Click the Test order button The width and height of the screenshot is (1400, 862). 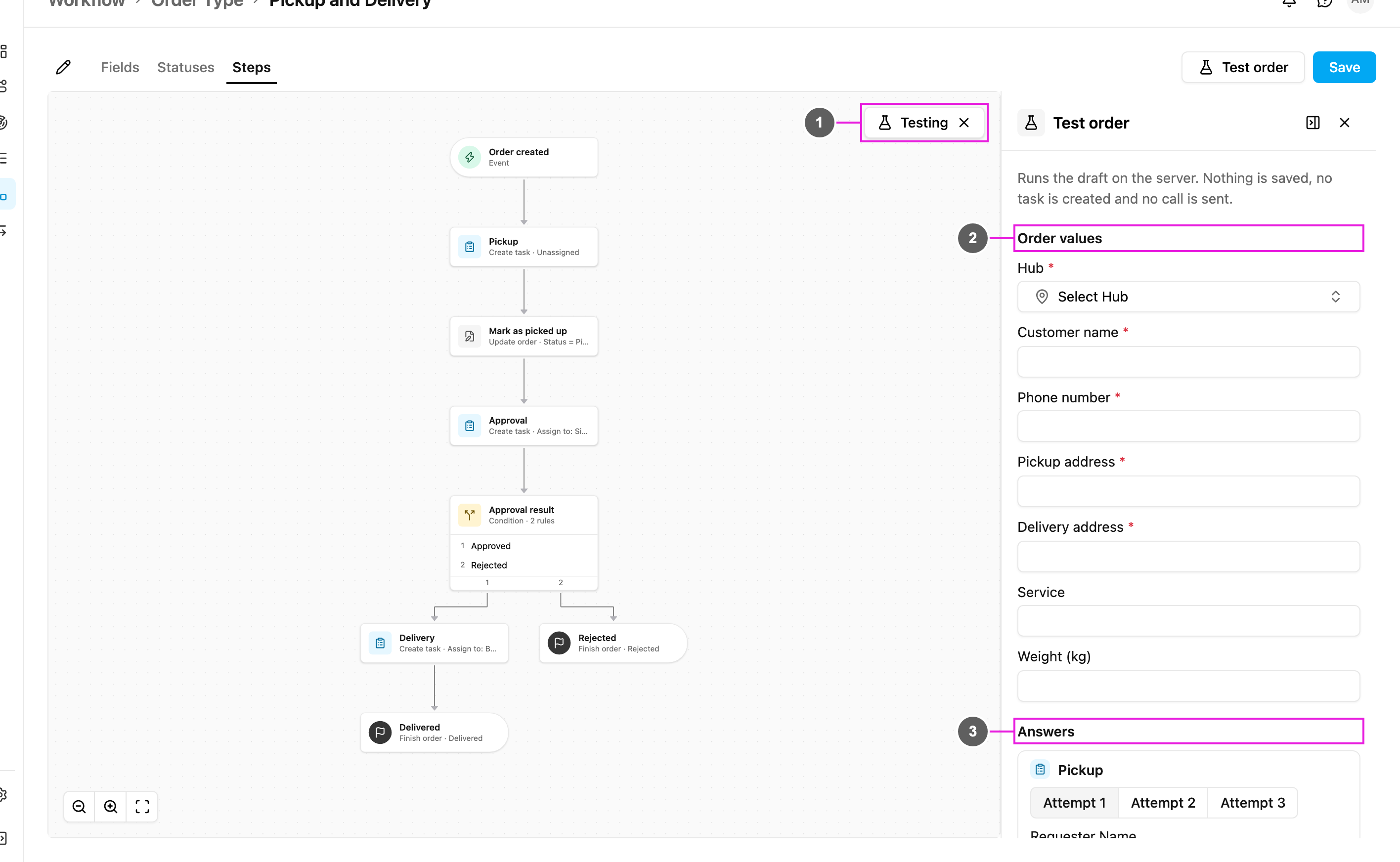coord(1243,67)
